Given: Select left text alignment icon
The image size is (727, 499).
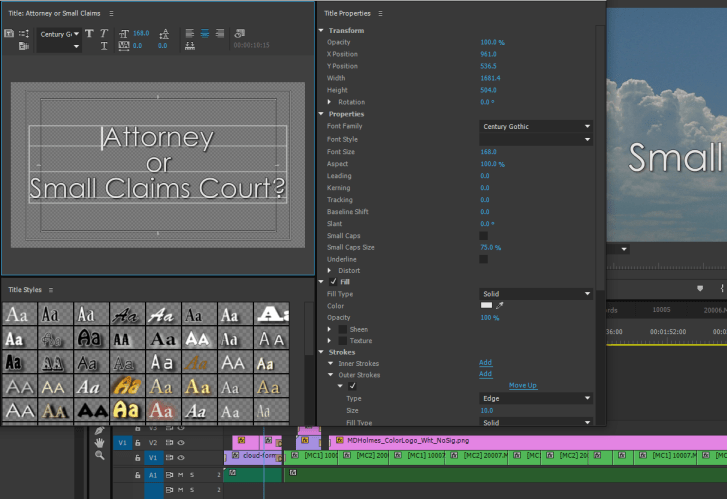Looking at the screenshot, I should (189, 33).
